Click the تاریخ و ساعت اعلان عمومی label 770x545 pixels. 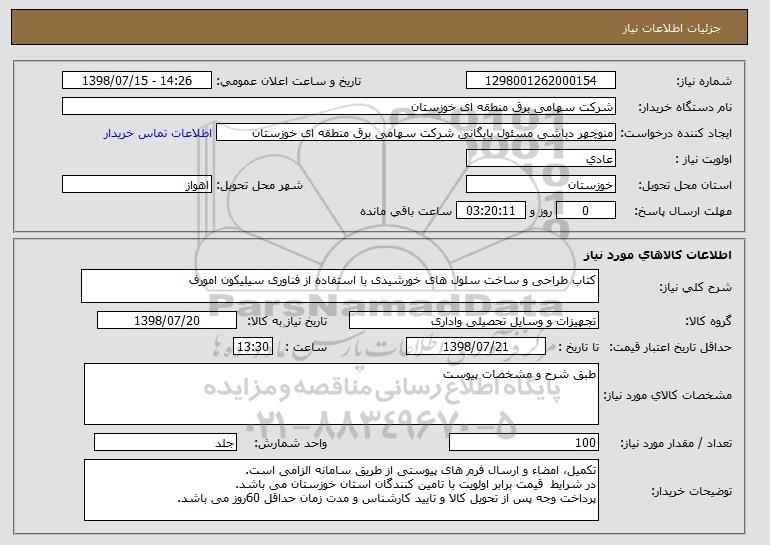point(289,82)
